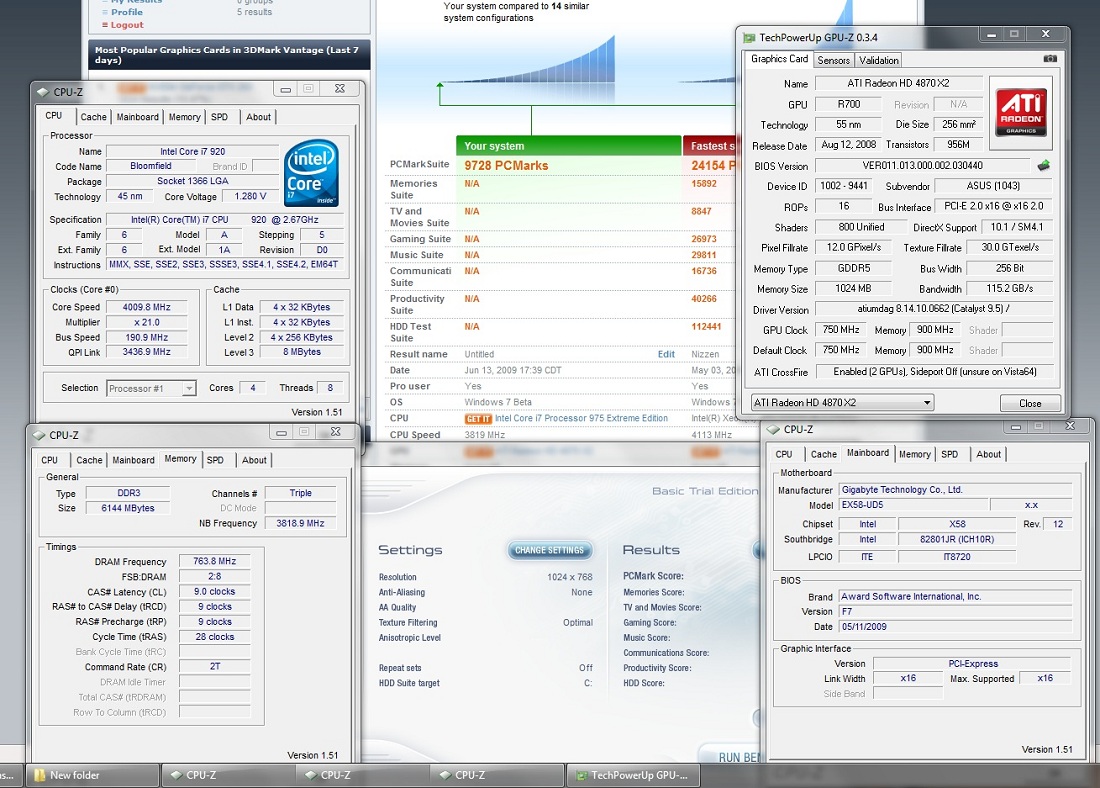This screenshot has width=1100, height=788.
Task: Select the Graphics Card tab in GPU-Z
Action: pos(779,59)
